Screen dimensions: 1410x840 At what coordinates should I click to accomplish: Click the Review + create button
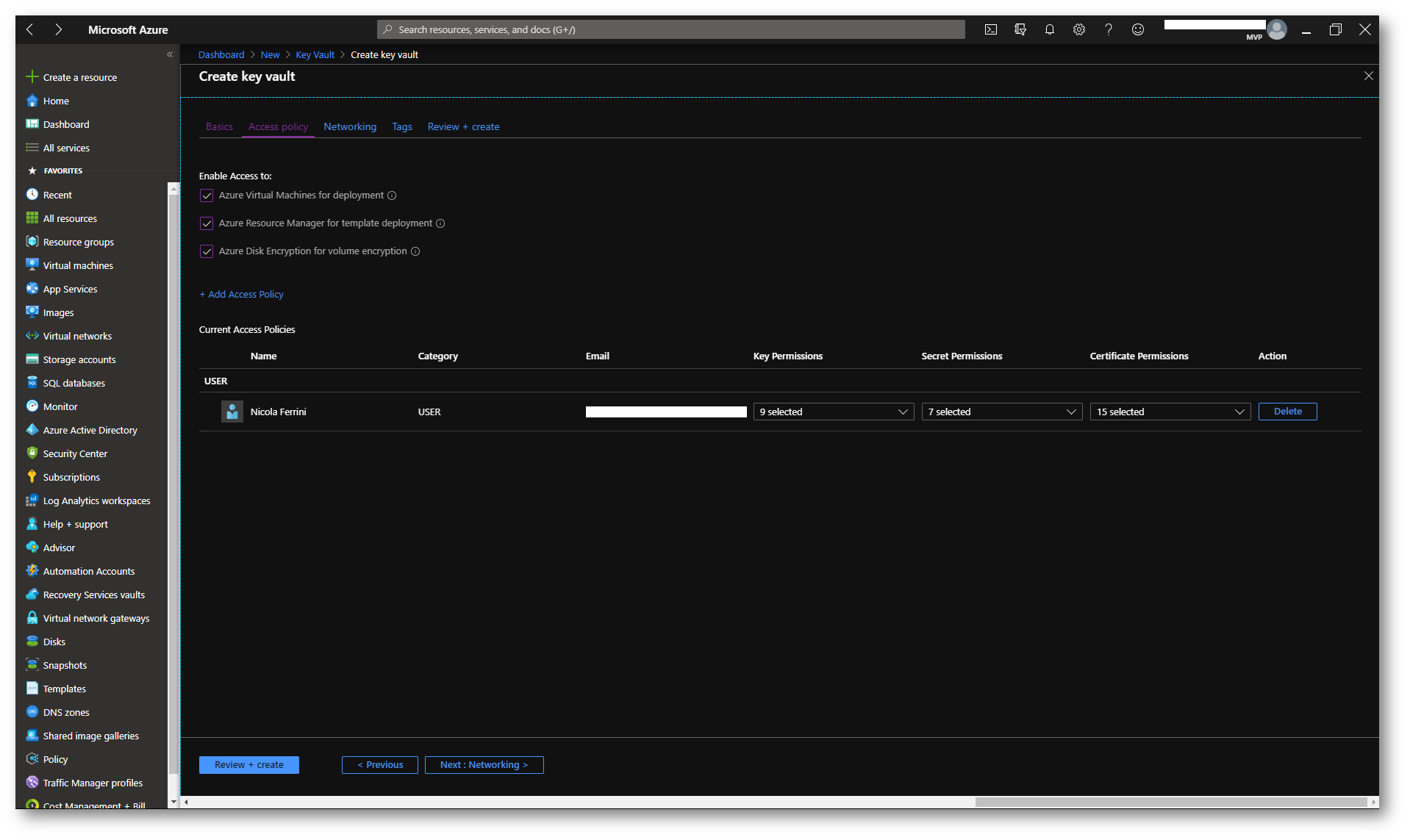pyautogui.click(x=249, y=765)
